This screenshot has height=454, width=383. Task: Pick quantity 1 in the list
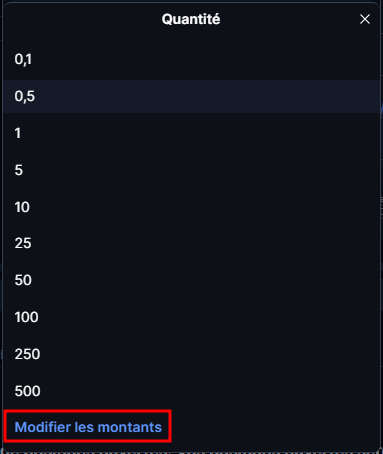[192, 133]
